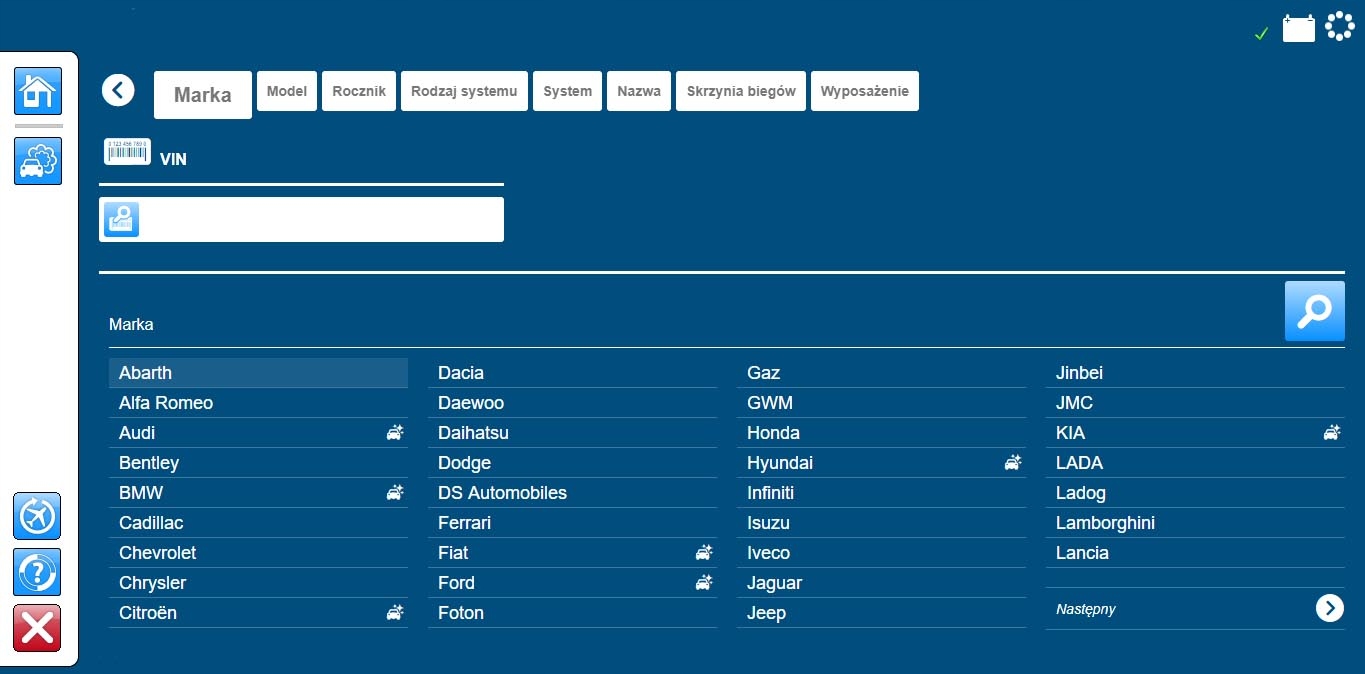Screen dimensions: 1365x674
Task: Choose Dodge brand
Action: (x=572, y=463)
